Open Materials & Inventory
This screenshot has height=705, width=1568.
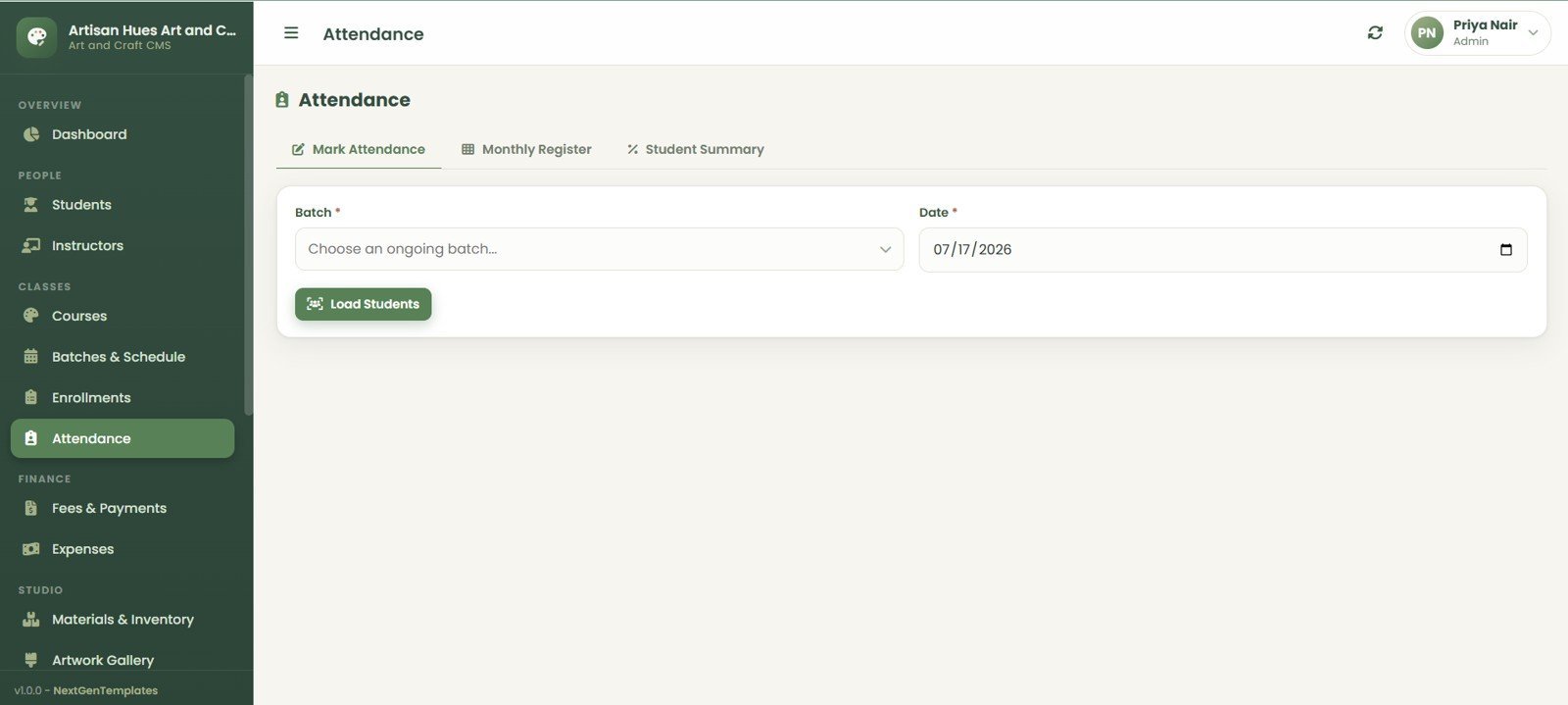pos(122,620)
